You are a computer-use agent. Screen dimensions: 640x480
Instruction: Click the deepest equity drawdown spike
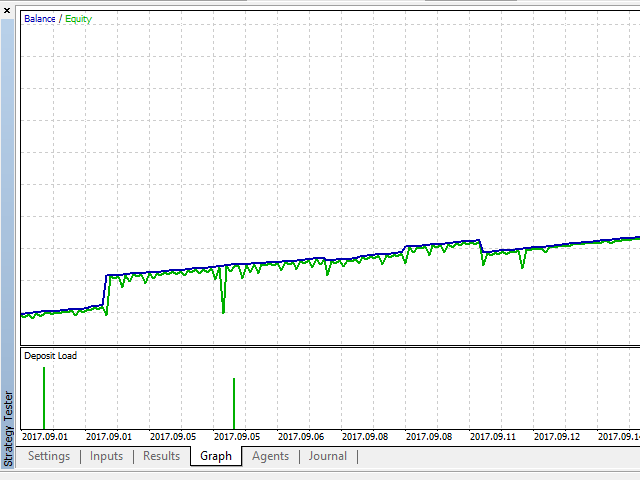pos(223,308)
